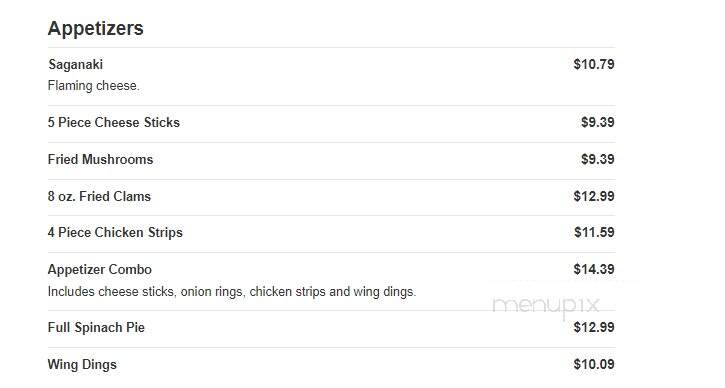Image resolution: width=725 pixels, height=388 pixels.
Task: Choose the 4 Piece Chicken Strips item
Action: point(115,232)
